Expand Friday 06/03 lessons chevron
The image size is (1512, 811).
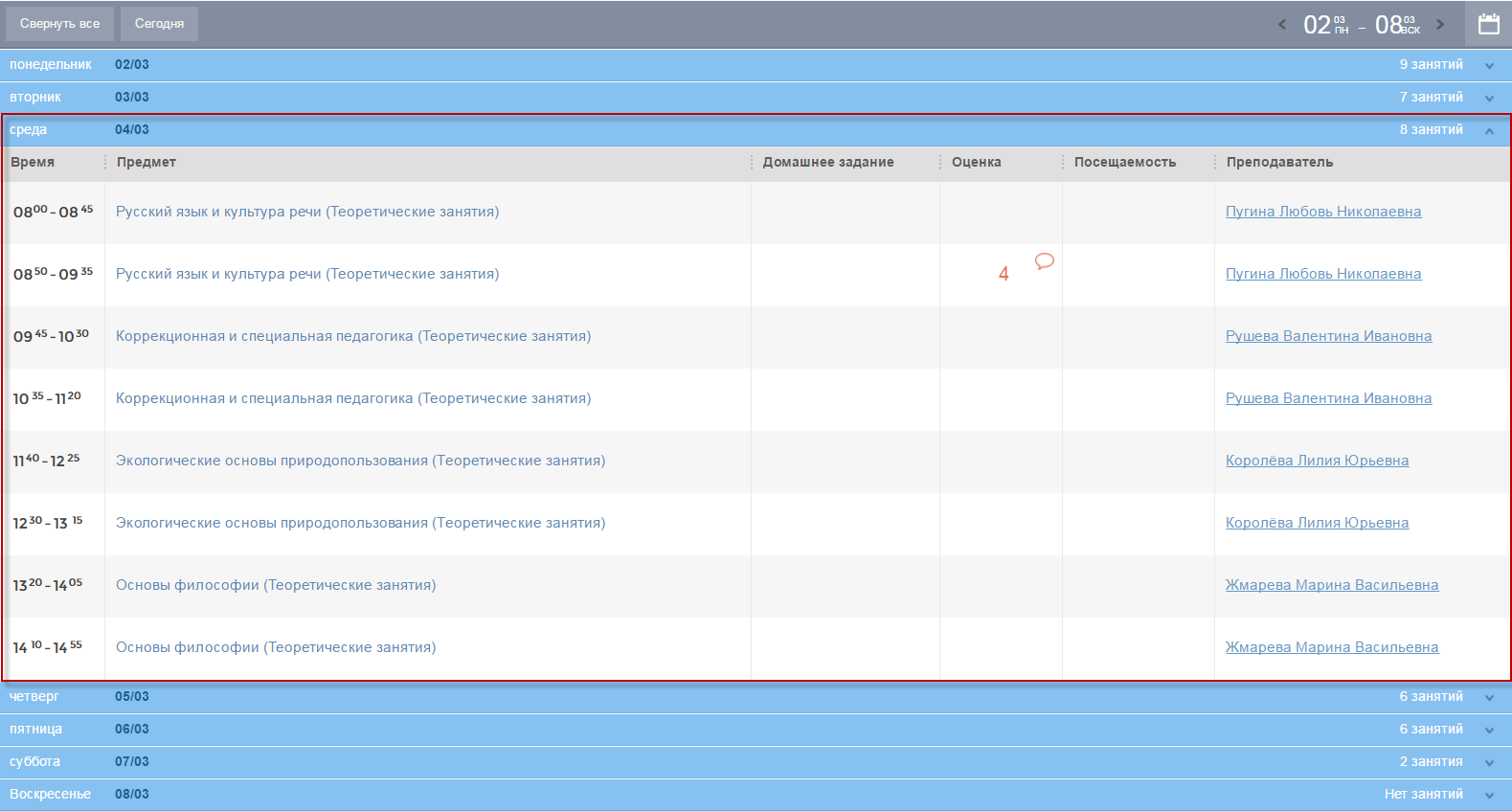click(1489, 731)
